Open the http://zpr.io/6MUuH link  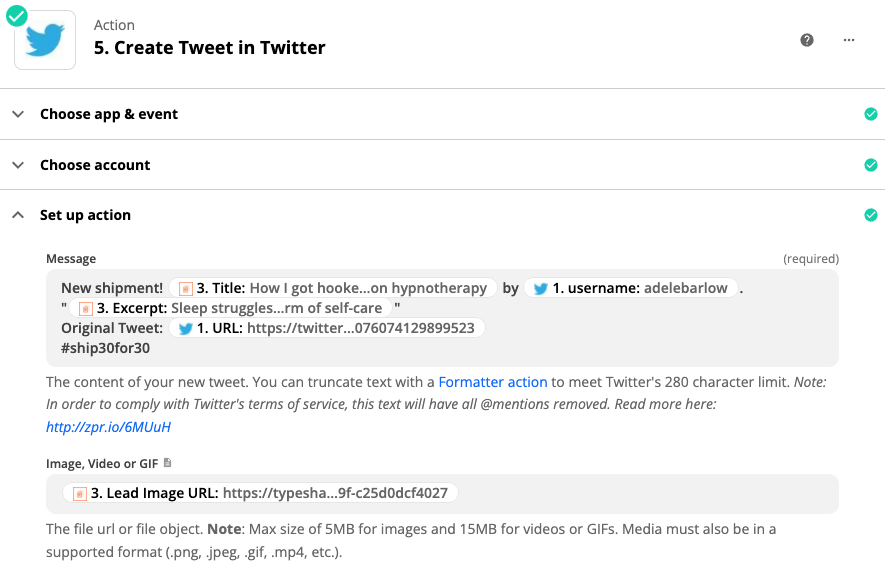point(108,427)
